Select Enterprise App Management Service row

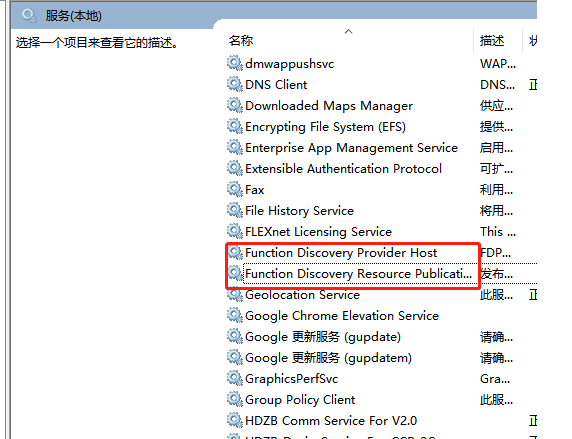coord(351,148)
